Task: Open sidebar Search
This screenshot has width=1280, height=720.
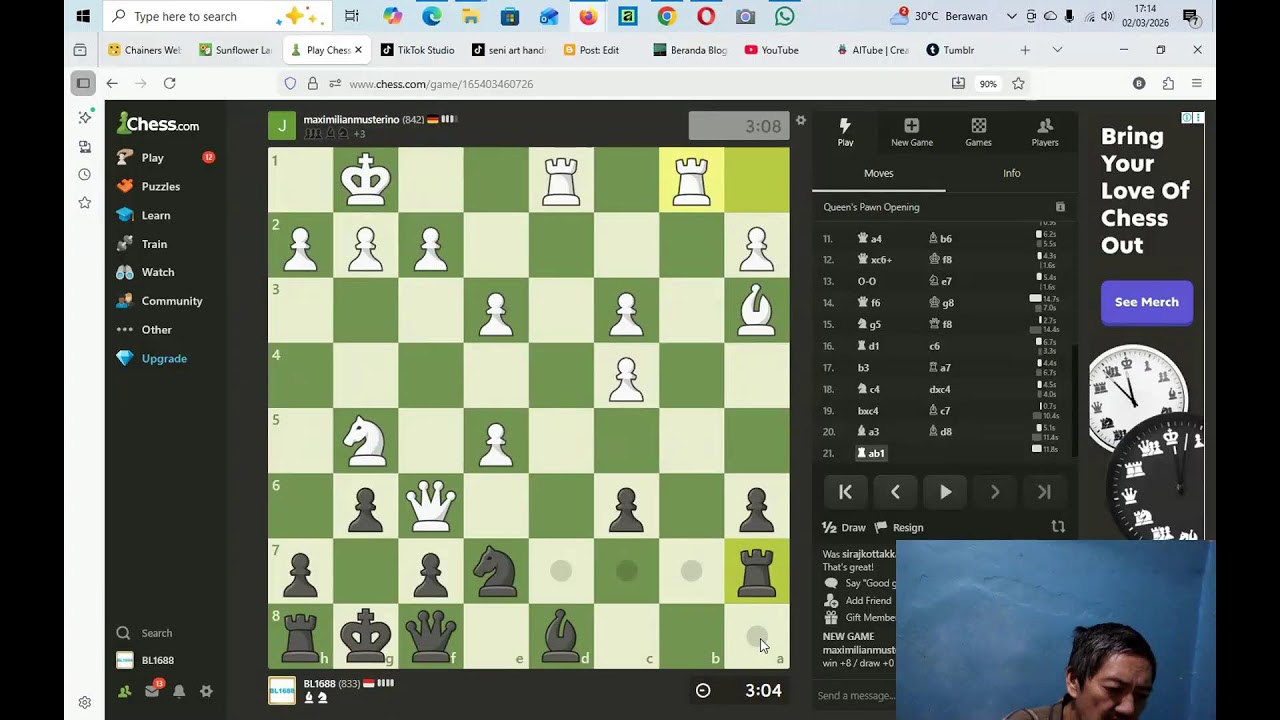Action: (156, 633)
